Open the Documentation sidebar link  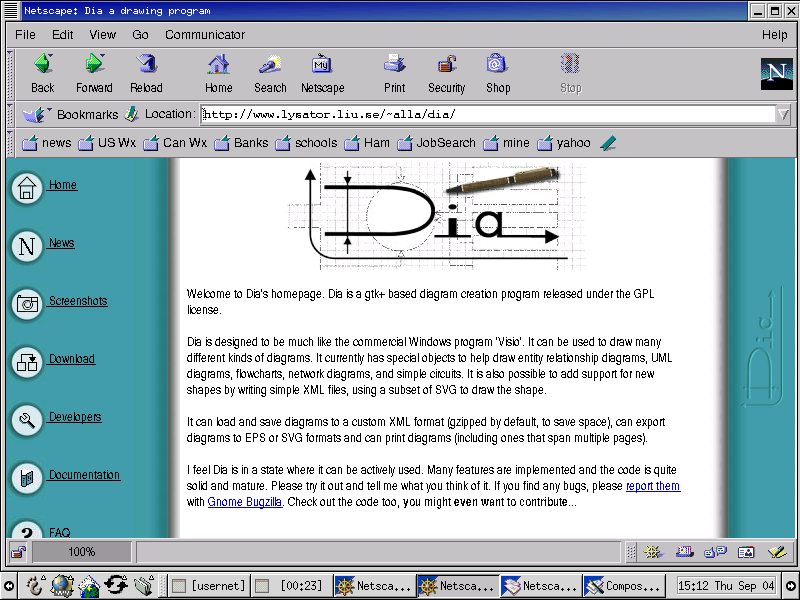(84, 475)
